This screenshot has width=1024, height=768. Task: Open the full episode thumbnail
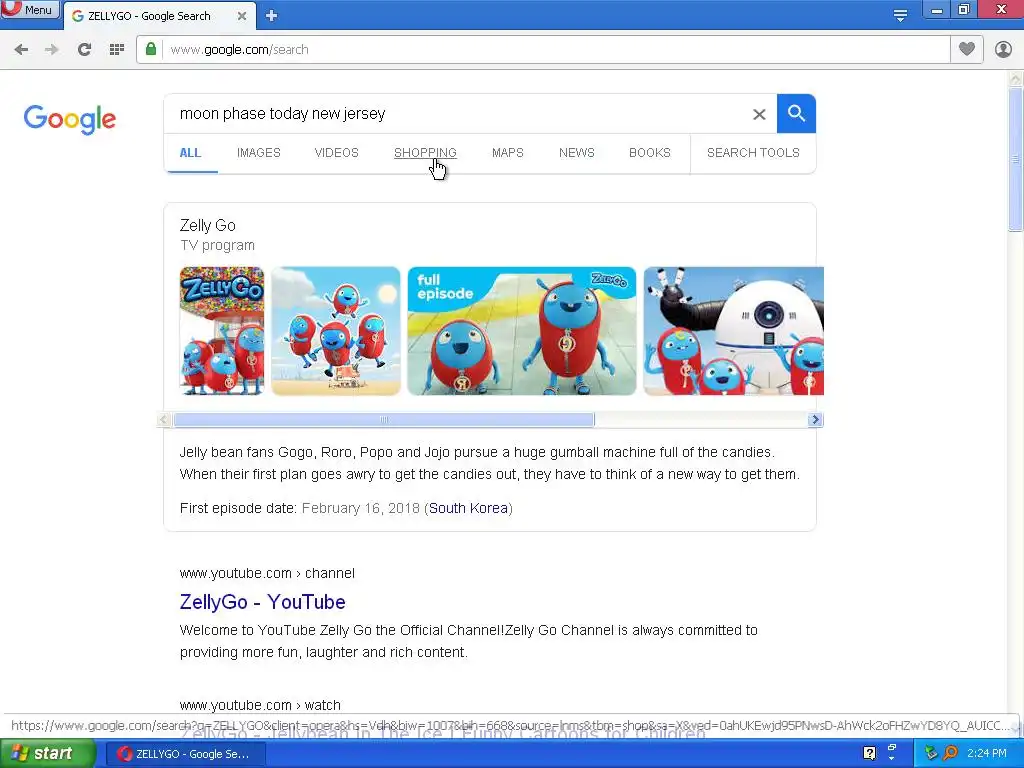point(522,330)
